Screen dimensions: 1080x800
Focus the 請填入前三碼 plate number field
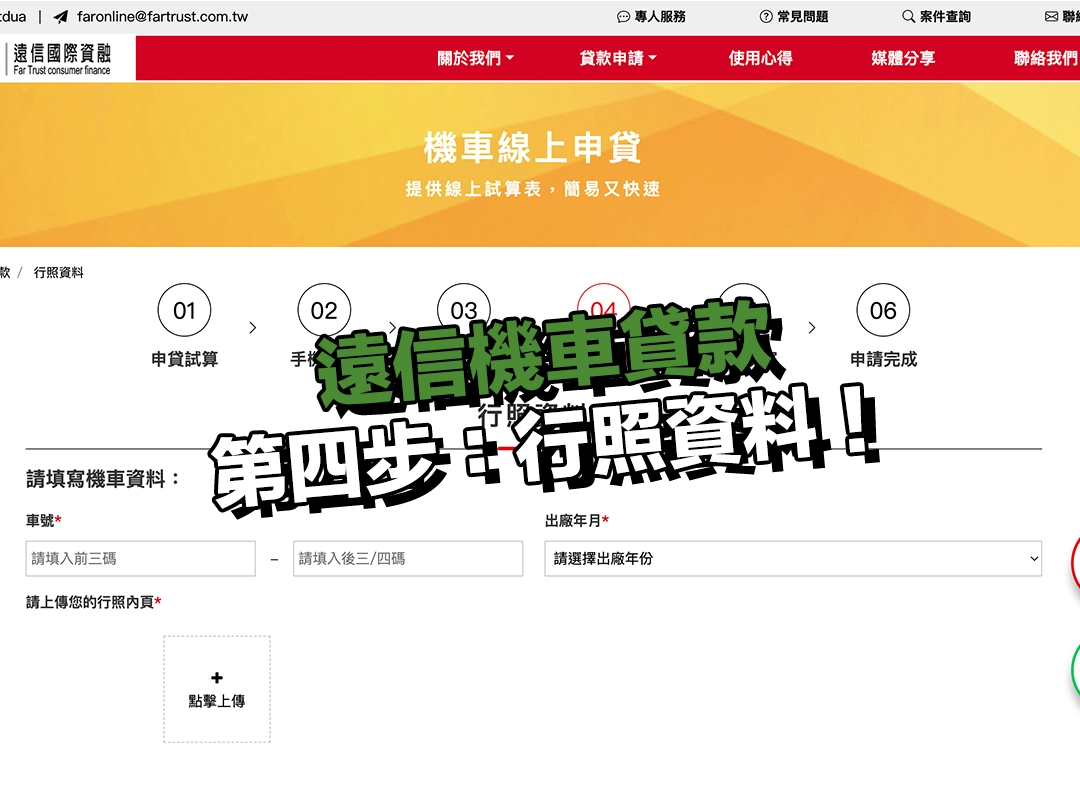[141, 558]
